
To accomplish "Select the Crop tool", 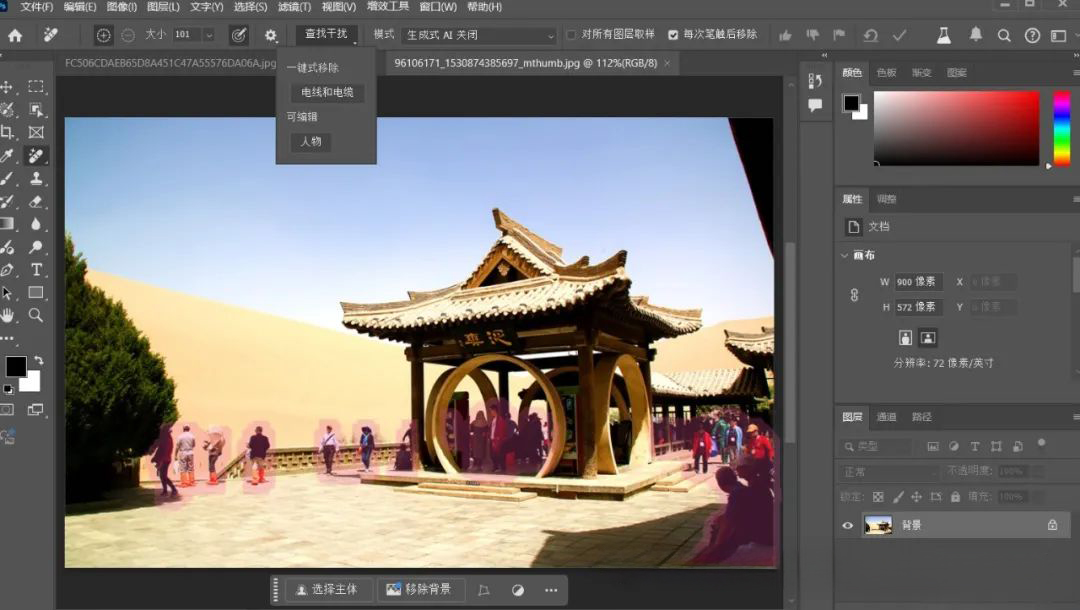I will pos(8,132).
